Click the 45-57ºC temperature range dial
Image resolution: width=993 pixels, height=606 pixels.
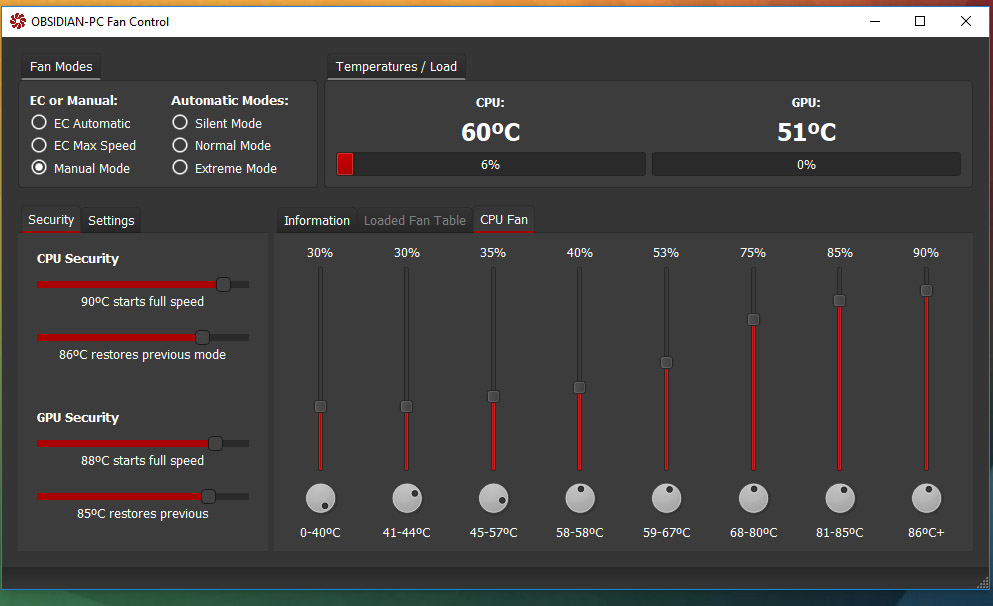click(x=493, y=498)
